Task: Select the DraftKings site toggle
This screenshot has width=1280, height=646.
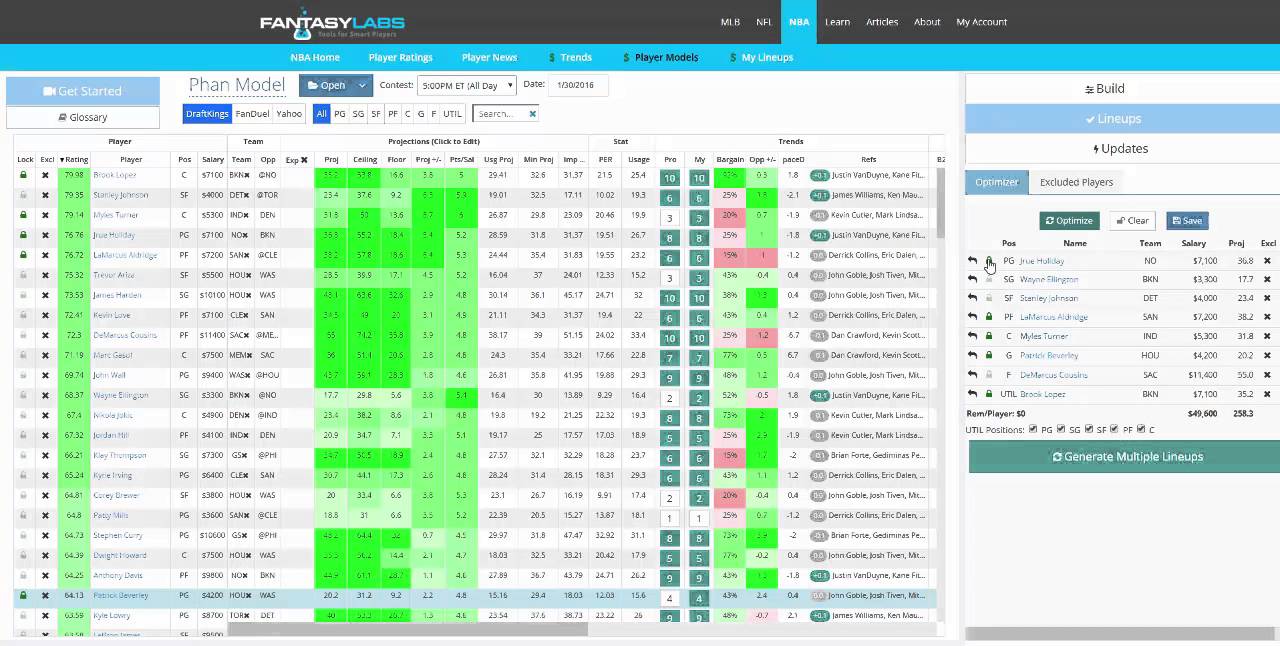Action: coord(207,114)
